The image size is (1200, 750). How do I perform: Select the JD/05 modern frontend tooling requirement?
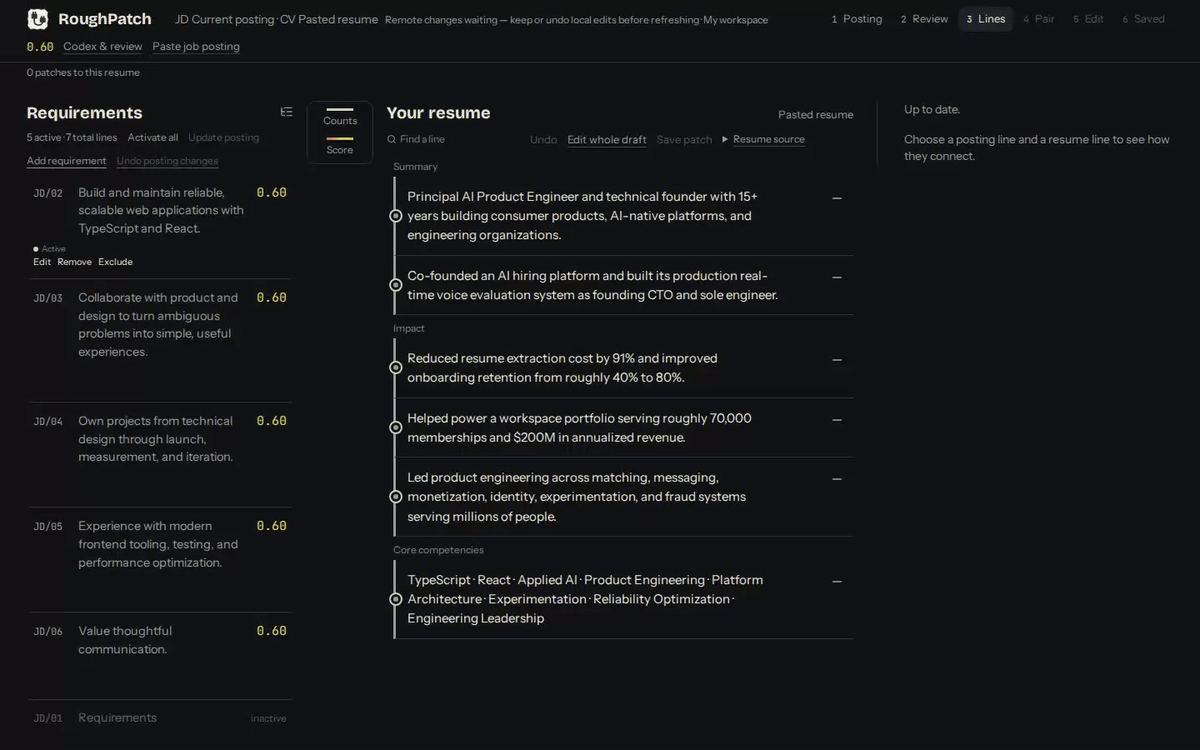[x=160, y=544]
